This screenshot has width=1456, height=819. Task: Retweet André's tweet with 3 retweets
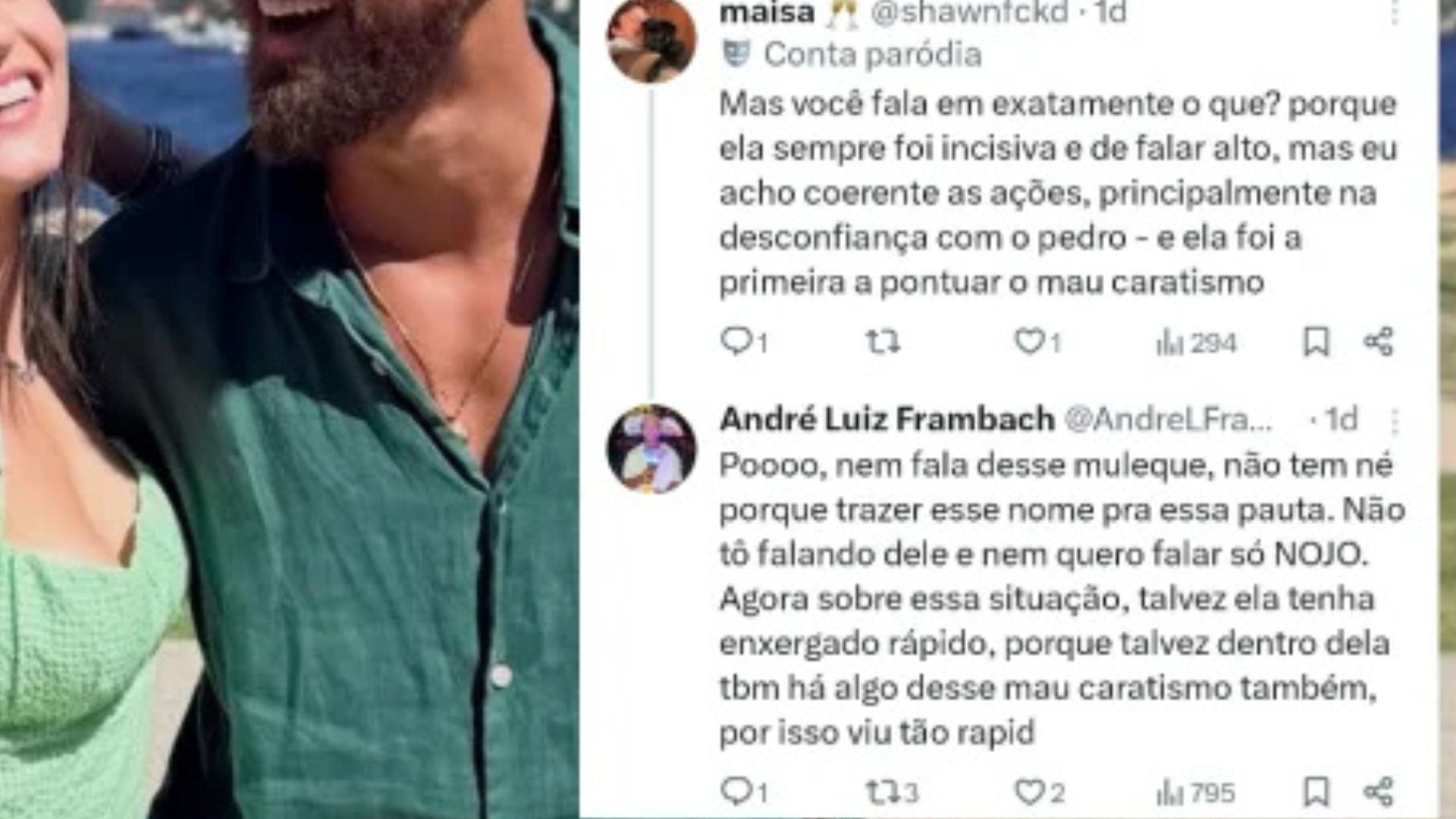point(893,793)
